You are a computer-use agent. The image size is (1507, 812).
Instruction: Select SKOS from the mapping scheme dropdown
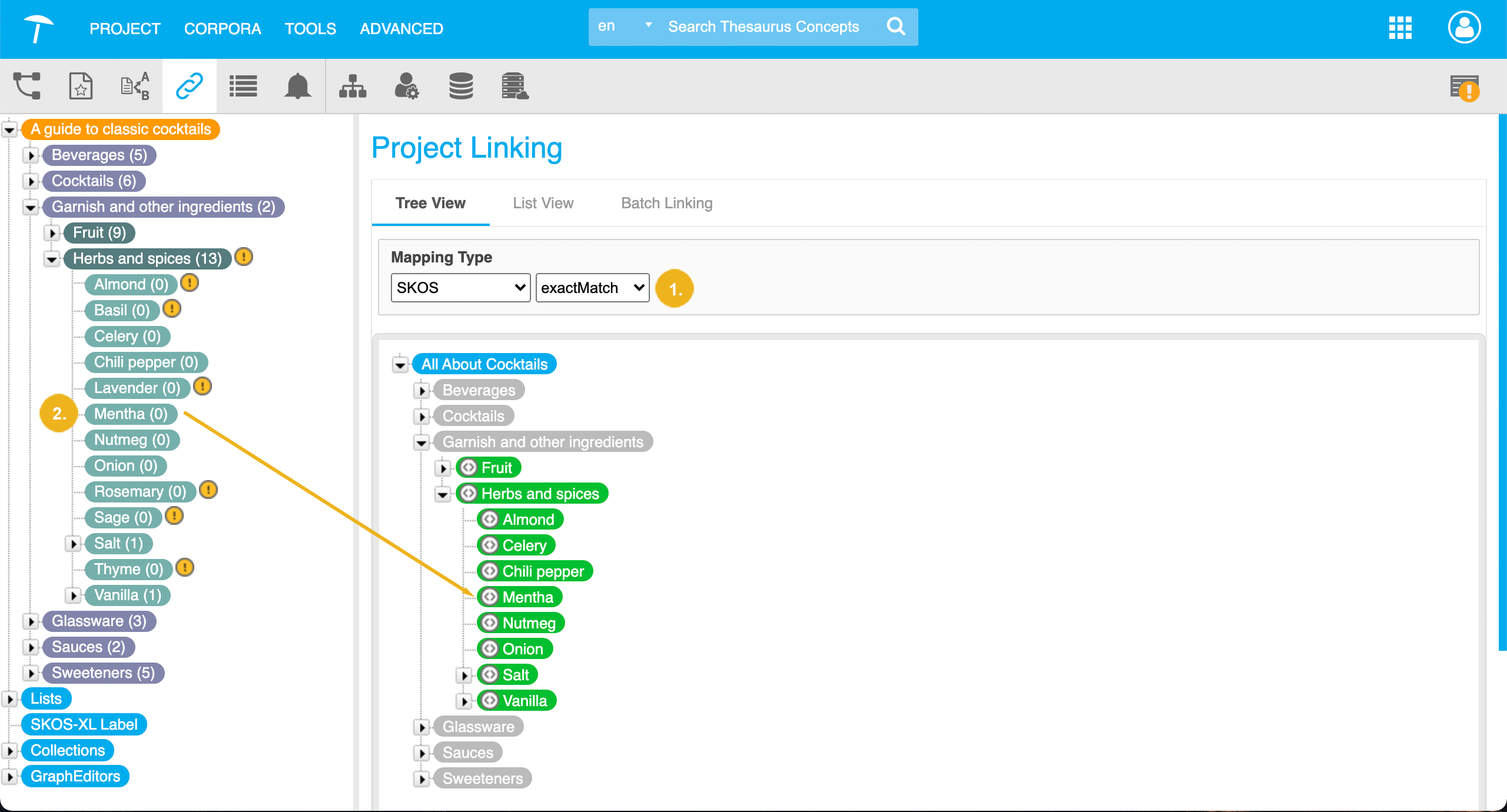(459, 288)
